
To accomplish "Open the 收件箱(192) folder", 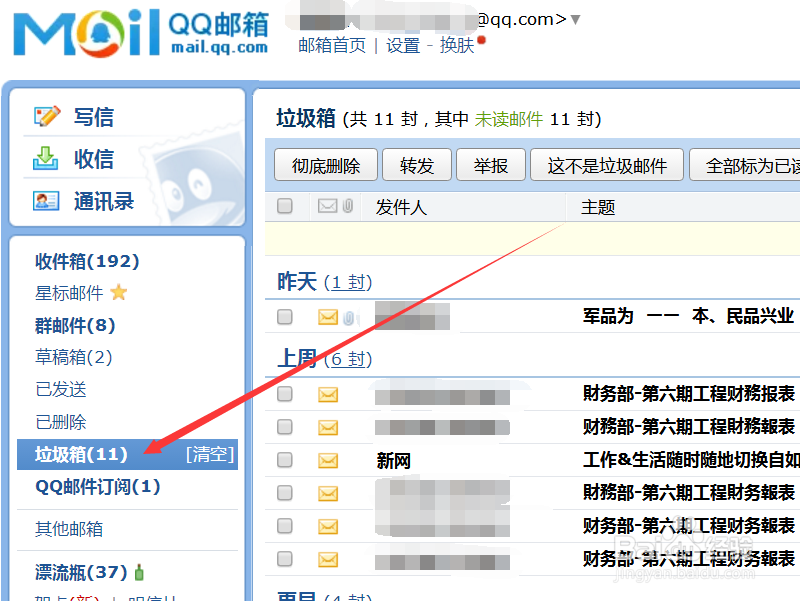I will [87, 261].
